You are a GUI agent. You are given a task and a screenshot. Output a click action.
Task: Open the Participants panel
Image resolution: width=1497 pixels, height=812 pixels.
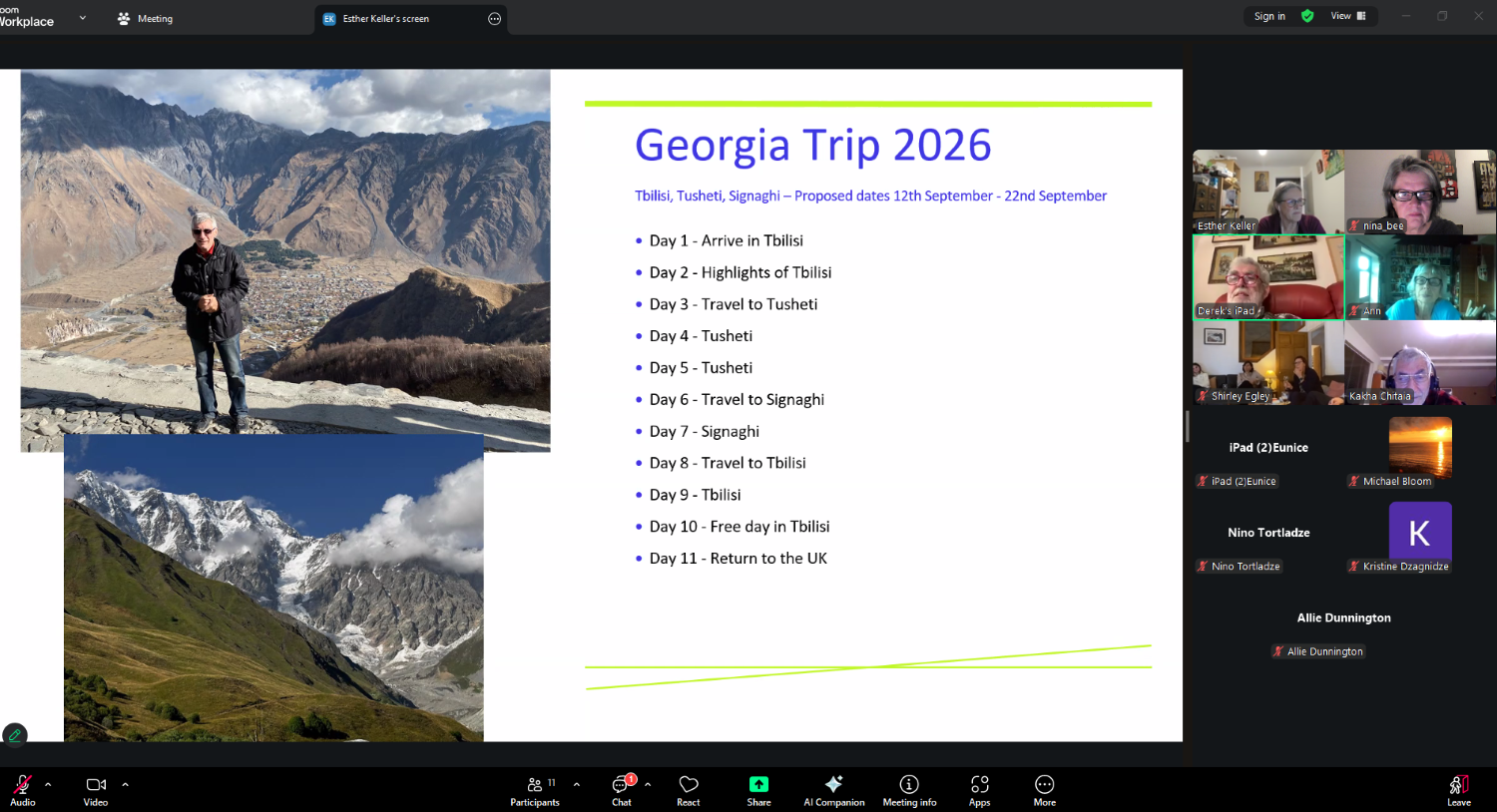click(x=535, y=790)
